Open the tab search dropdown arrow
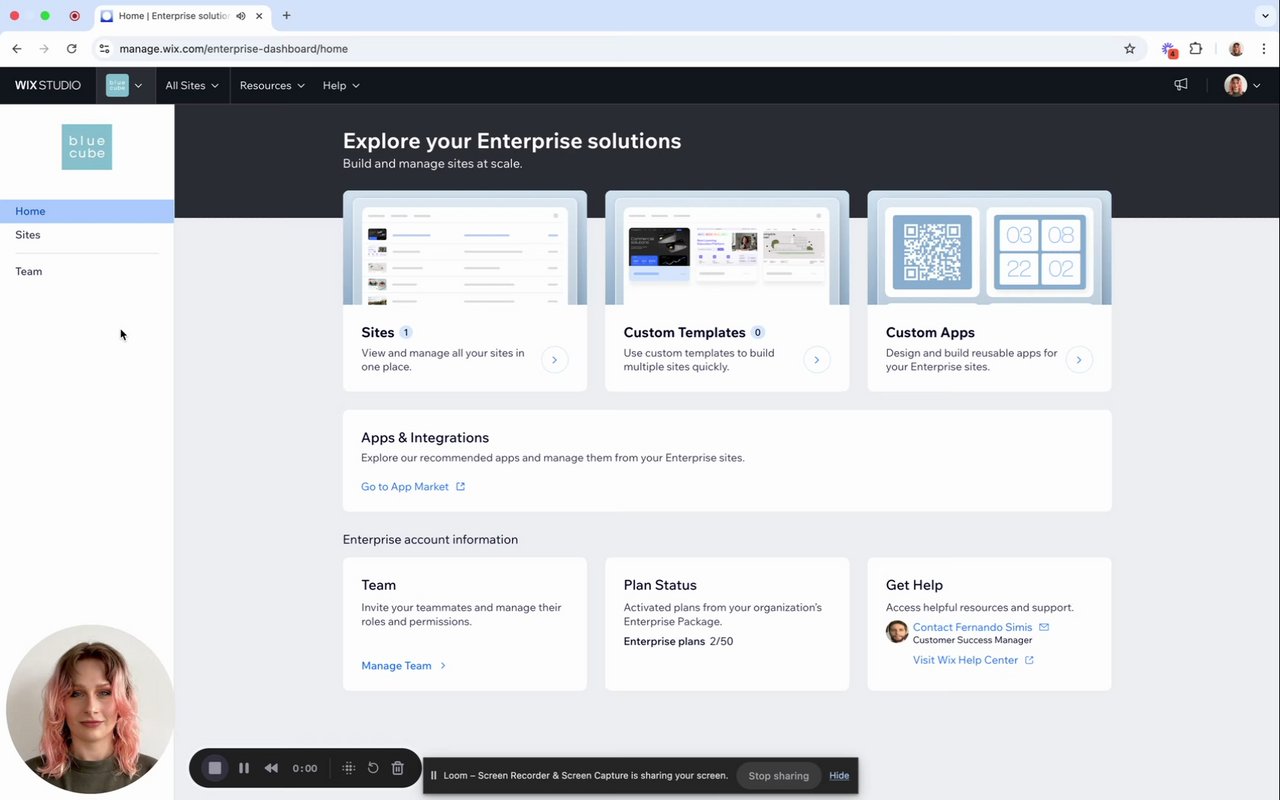This screenshot has height=800, width=1280. [x=1264, y=16]
